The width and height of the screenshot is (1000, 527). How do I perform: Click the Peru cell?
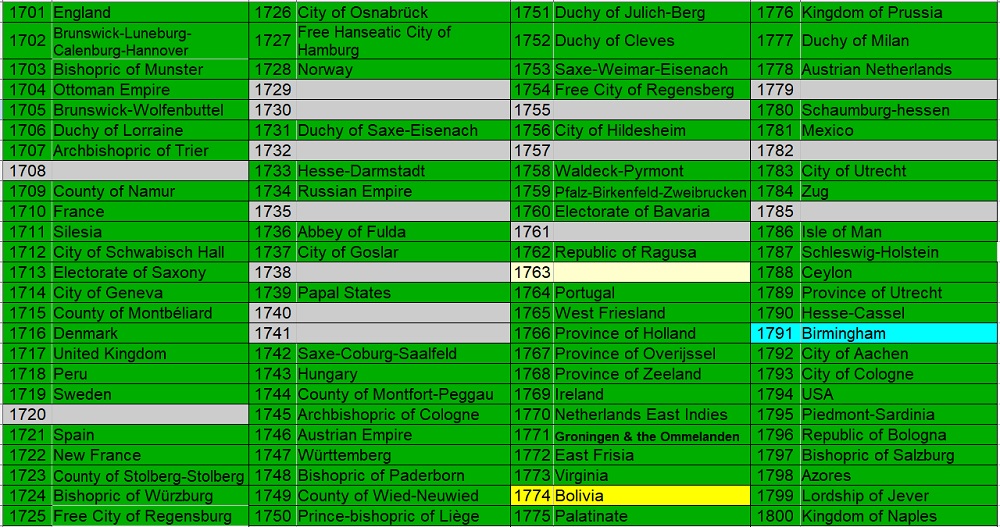tap(149, 374)
